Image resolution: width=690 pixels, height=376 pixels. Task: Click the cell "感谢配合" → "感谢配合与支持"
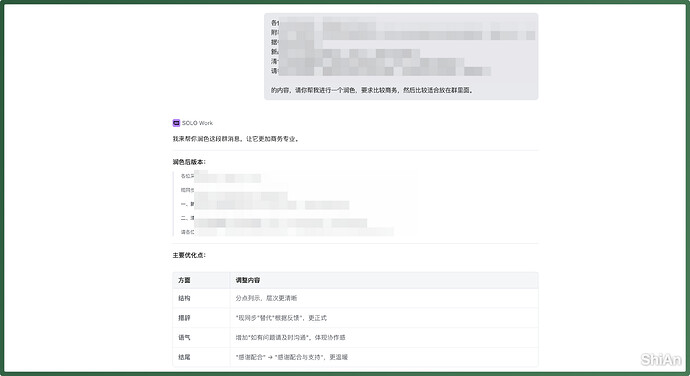(x=384, y=357)
